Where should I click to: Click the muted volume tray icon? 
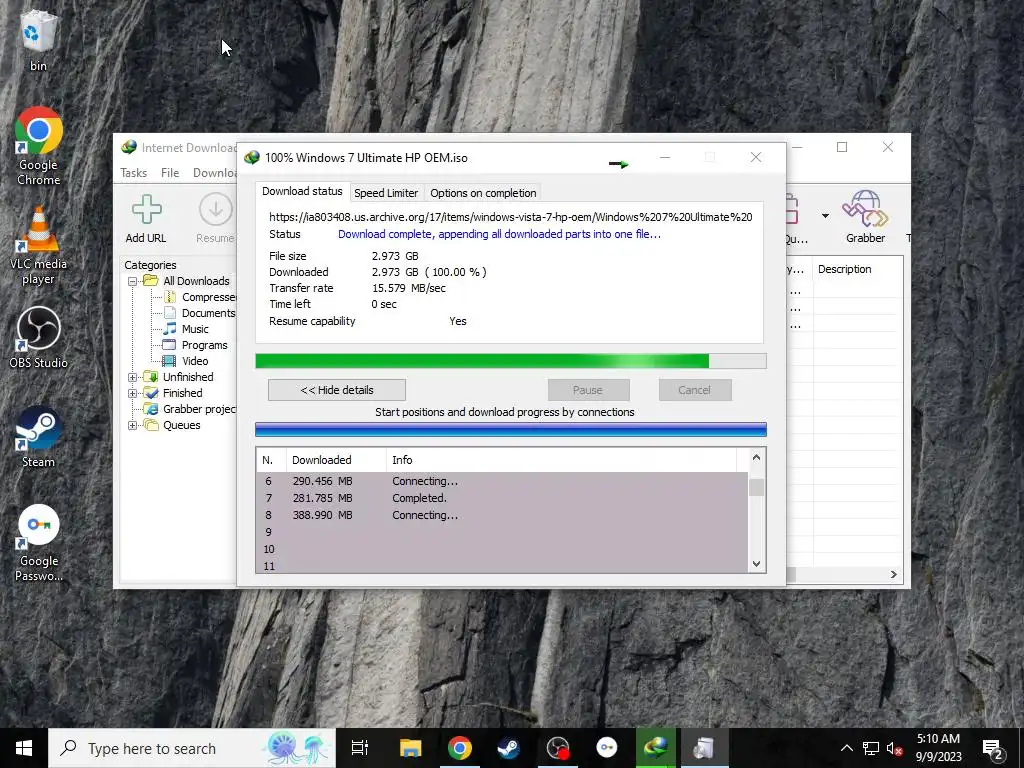coord(895,748)
